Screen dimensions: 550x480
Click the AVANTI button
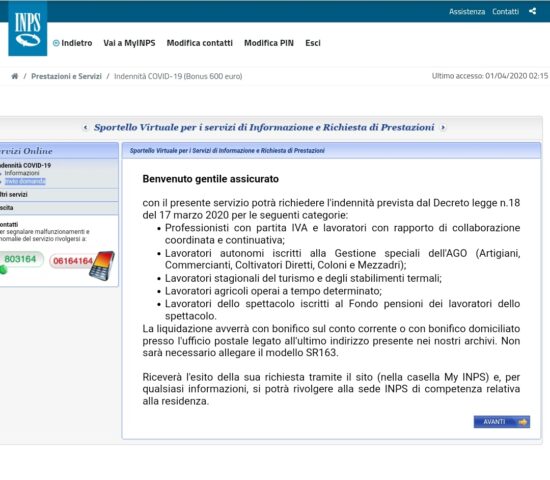tap(502, 422)
